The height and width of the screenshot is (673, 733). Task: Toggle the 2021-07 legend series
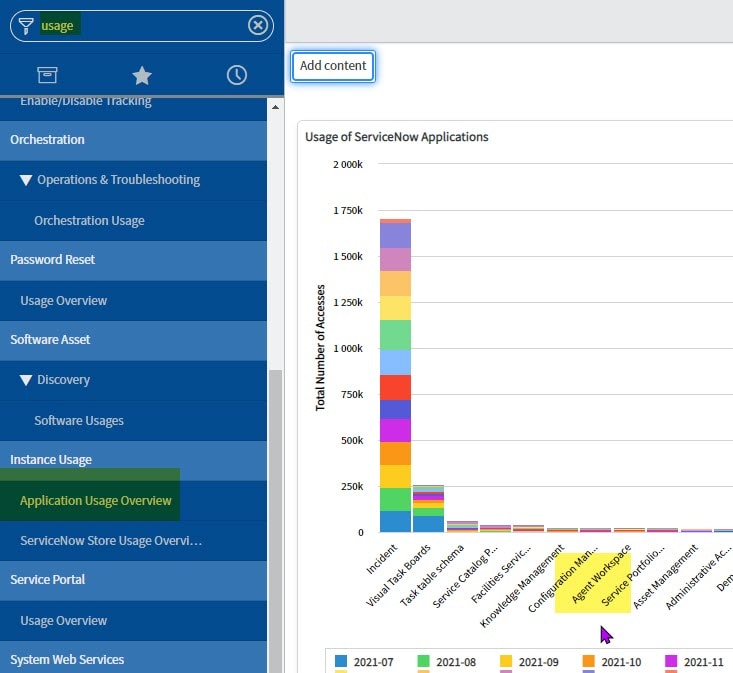click(365, 662)
